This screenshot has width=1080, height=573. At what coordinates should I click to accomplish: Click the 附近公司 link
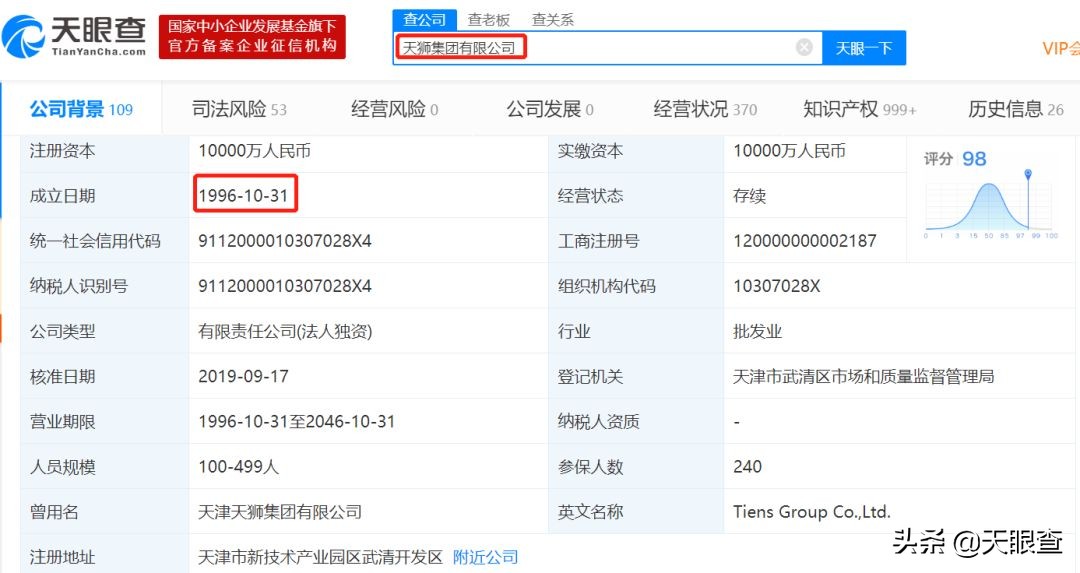(486, 556)
